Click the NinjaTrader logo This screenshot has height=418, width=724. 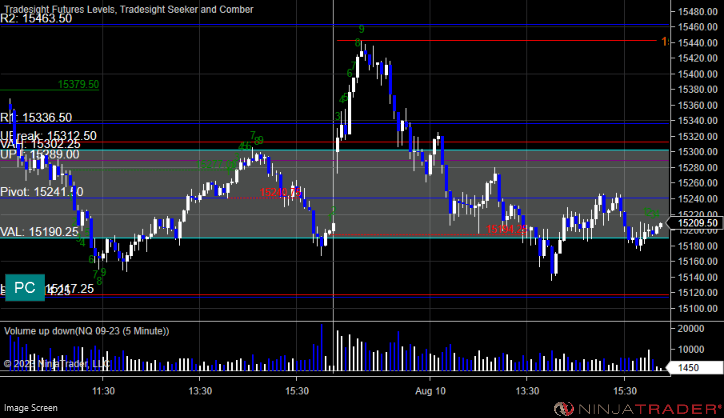point(638,409)
